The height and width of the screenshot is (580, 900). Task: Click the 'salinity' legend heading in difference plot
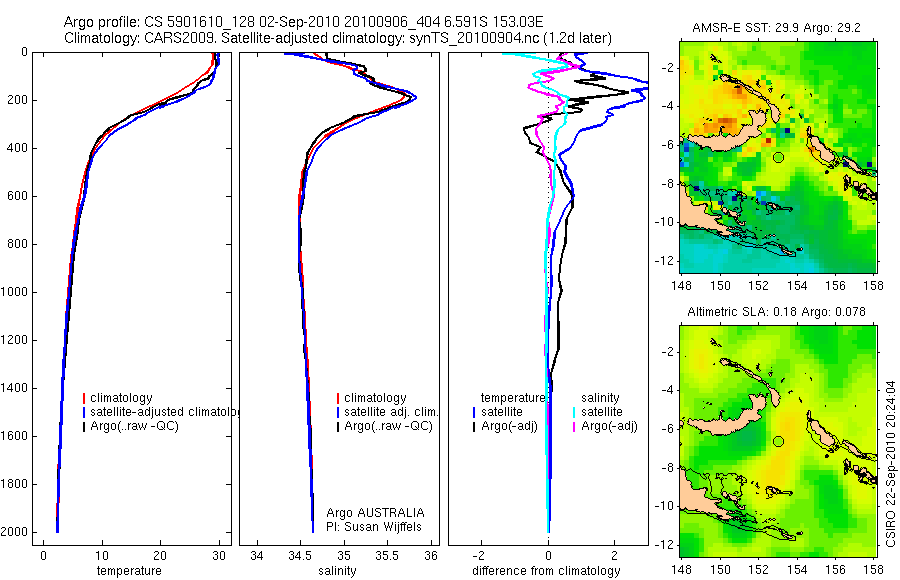click(x=600, y=398)
